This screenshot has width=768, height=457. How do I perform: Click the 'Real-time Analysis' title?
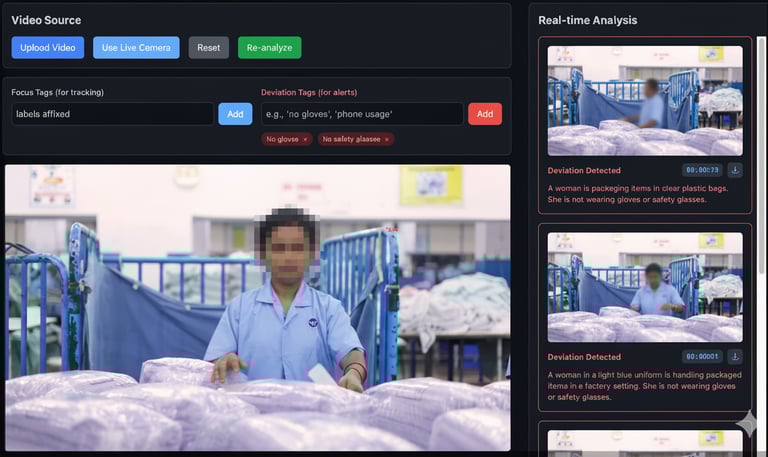coord(588,20)
